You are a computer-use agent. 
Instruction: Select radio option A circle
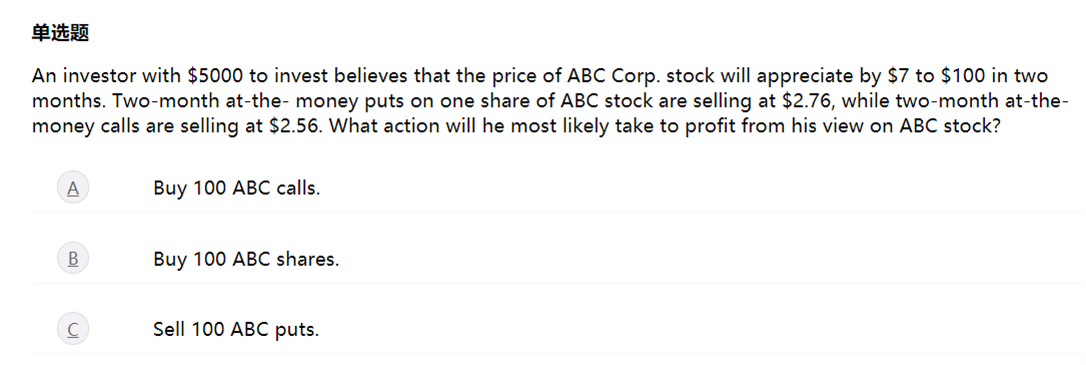click(x=73, y=188)
